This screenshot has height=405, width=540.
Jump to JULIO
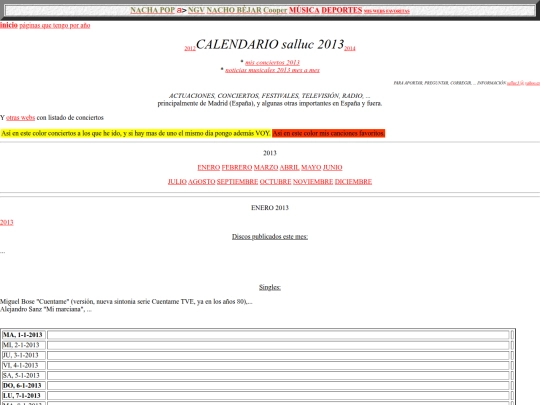(177, 181)
